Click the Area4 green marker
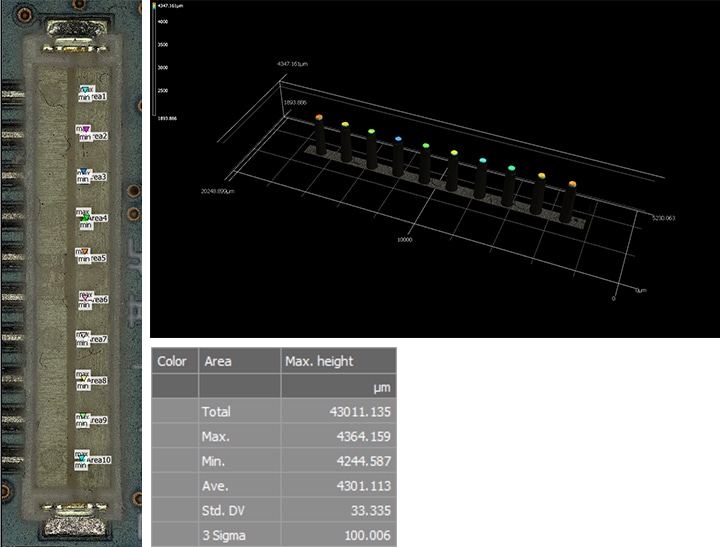This screenshot has height=547, width=720. pos(87,217)
